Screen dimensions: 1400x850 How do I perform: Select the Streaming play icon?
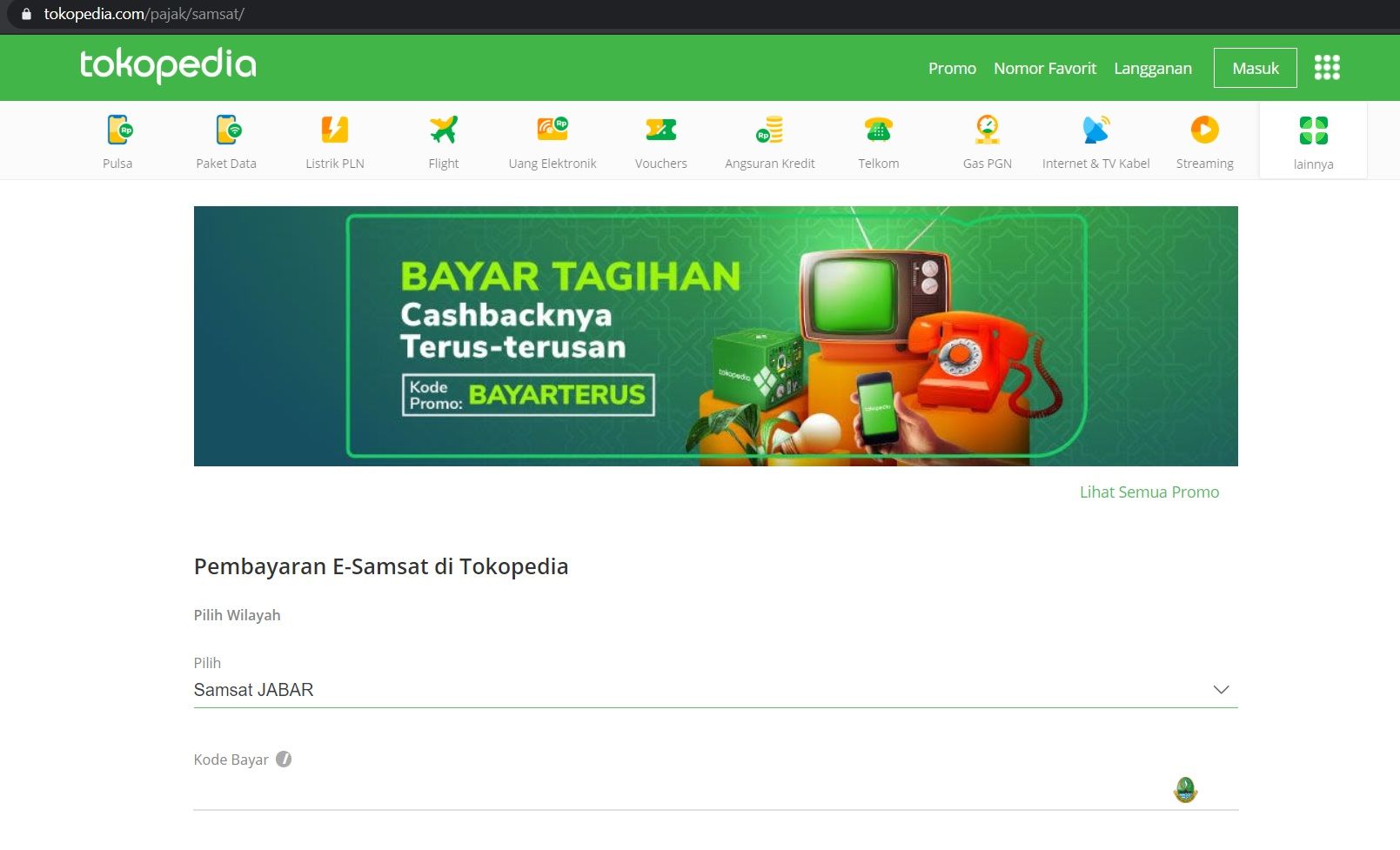(x=1205, y=130)
